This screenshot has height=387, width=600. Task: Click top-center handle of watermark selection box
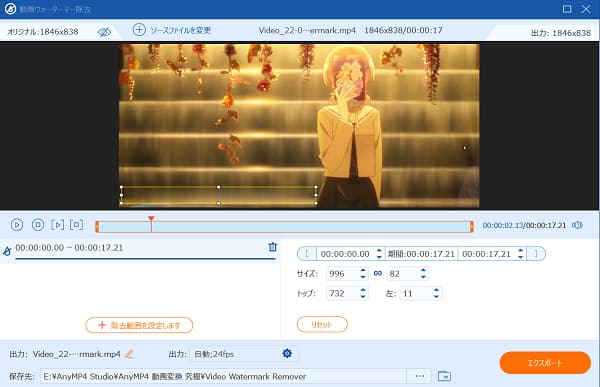coord(218,187)
